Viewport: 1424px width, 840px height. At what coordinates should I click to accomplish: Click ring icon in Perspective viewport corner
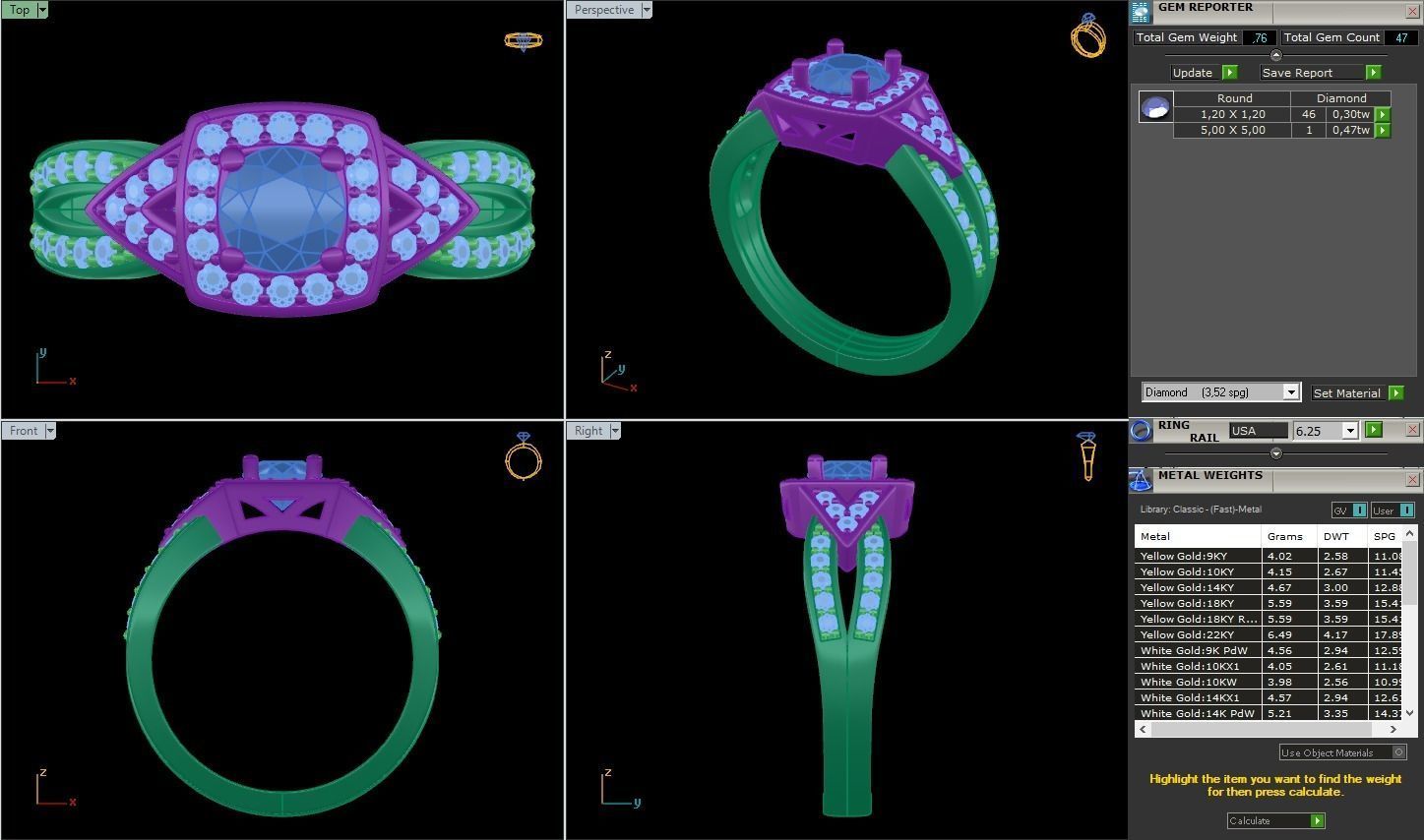1087,34
